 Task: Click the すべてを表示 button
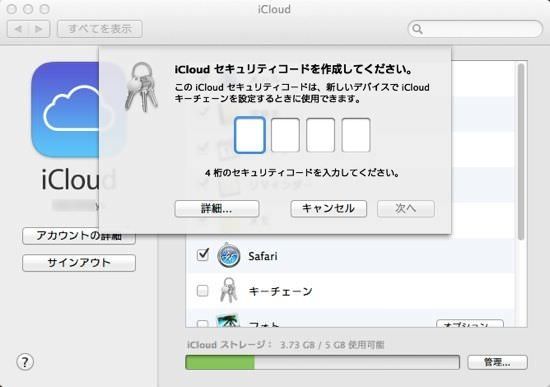tap(100, 29)
